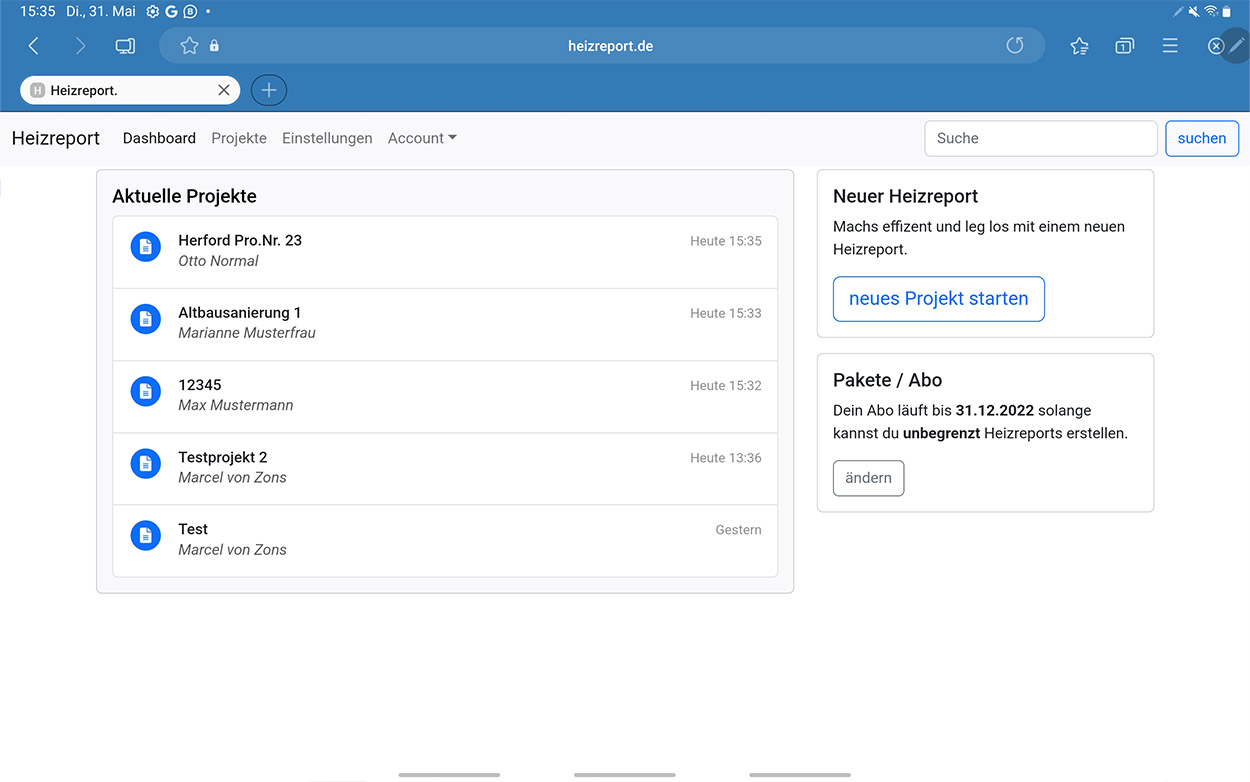The image size is (1250, 782).
Task: Open the browser tabs overview icon
Action: tap(1124, 46)
